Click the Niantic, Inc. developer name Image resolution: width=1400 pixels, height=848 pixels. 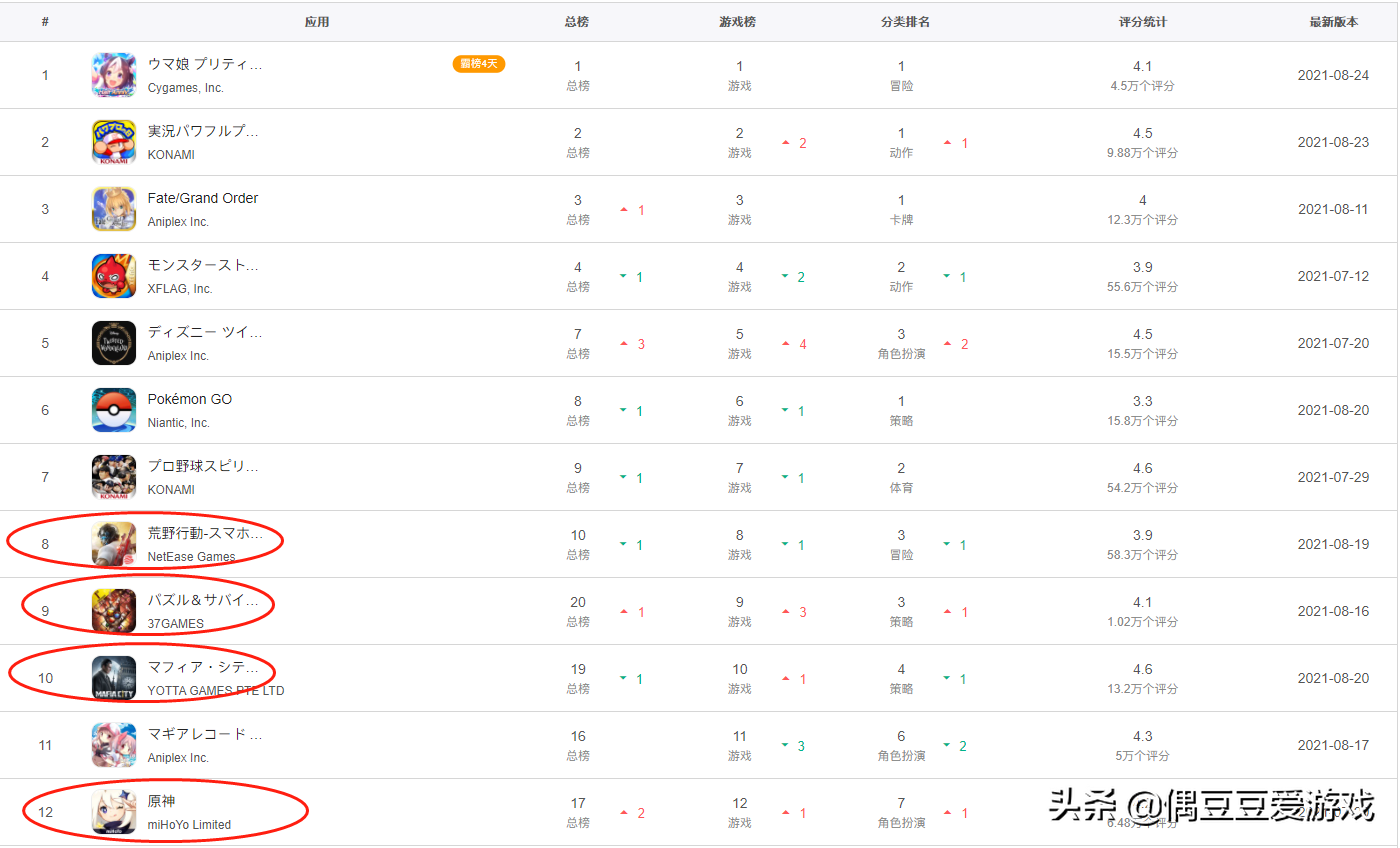(x=179, y=423)
